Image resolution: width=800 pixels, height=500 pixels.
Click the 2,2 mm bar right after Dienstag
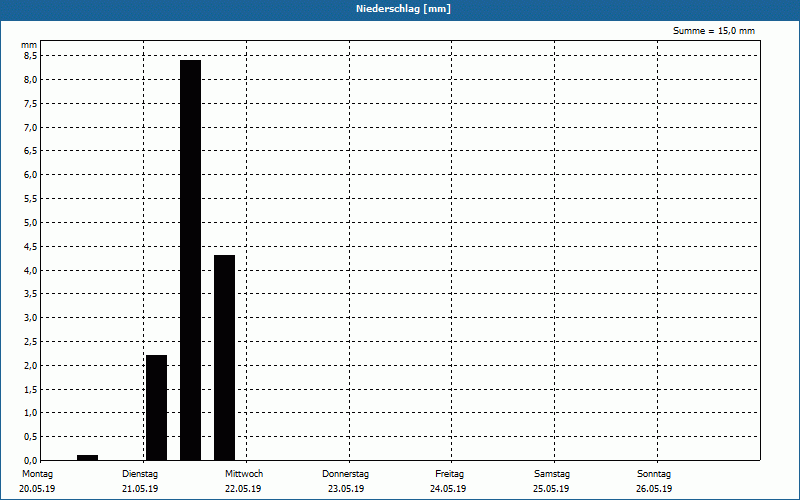[157, 408]
